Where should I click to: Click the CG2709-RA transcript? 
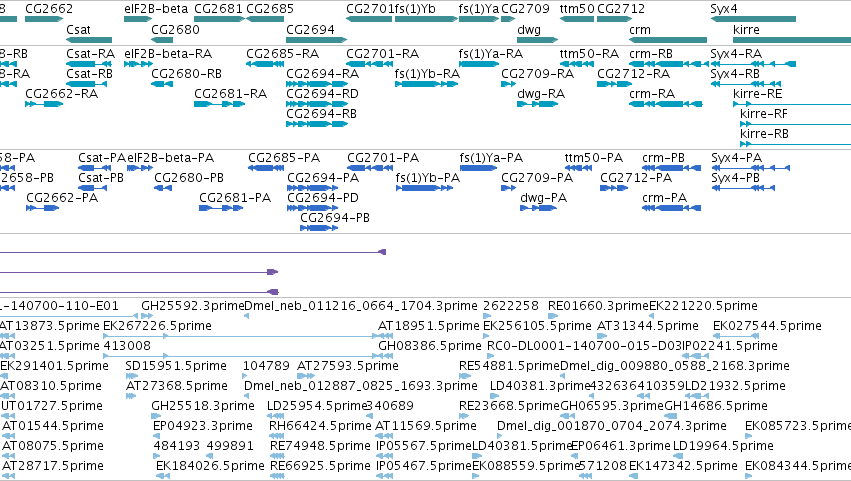coord(509,84)
